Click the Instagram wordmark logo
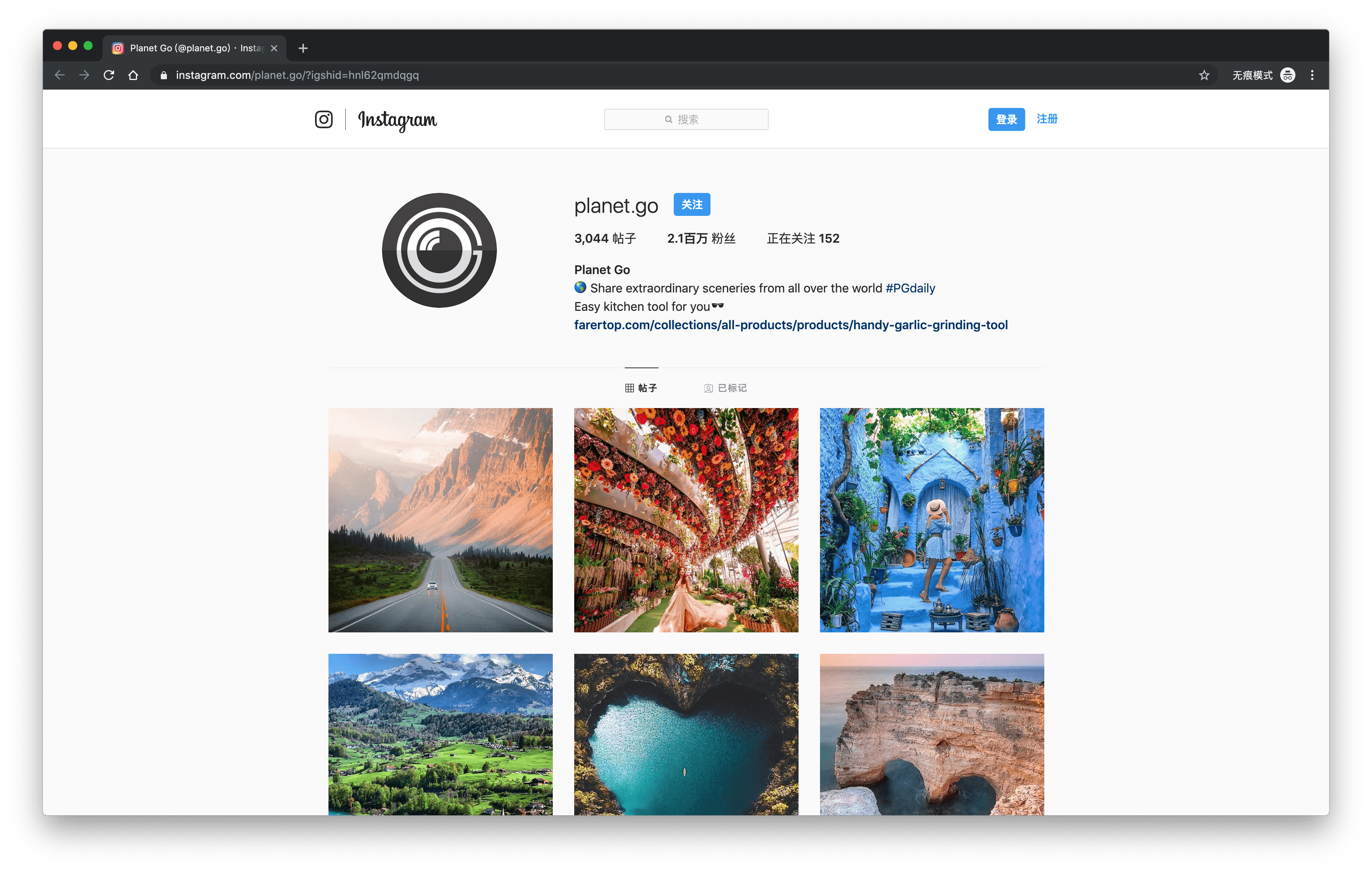The height and width of the screenshot is (872, 1372). click(397, 119)
